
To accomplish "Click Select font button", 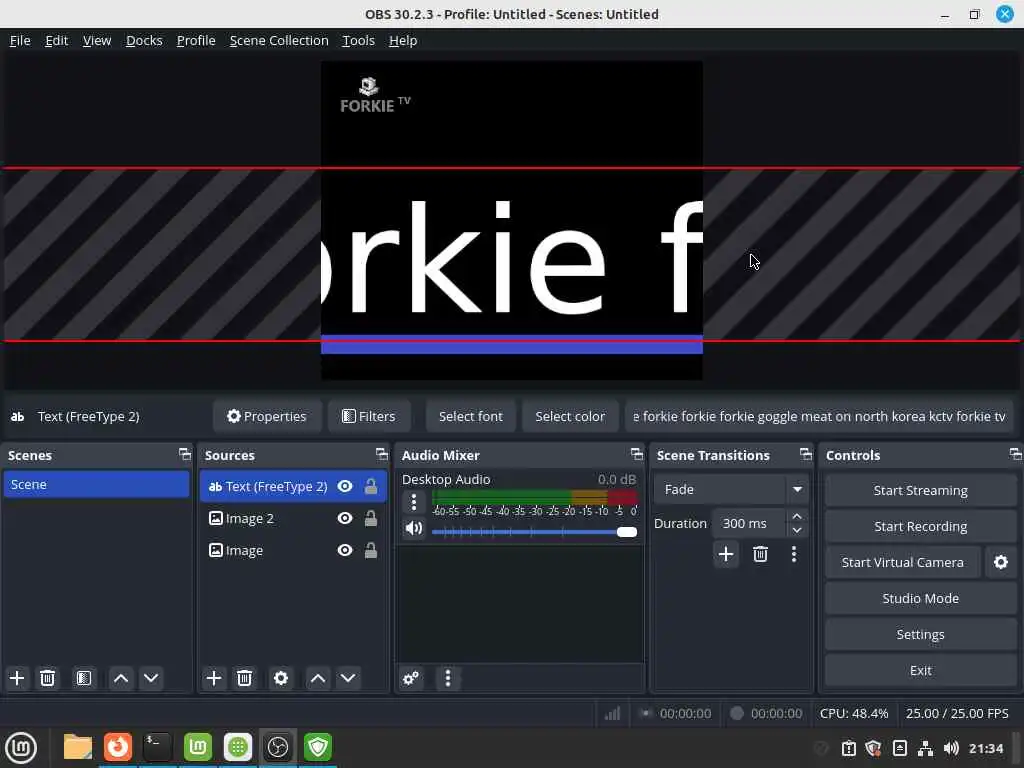I will [470, 416].
